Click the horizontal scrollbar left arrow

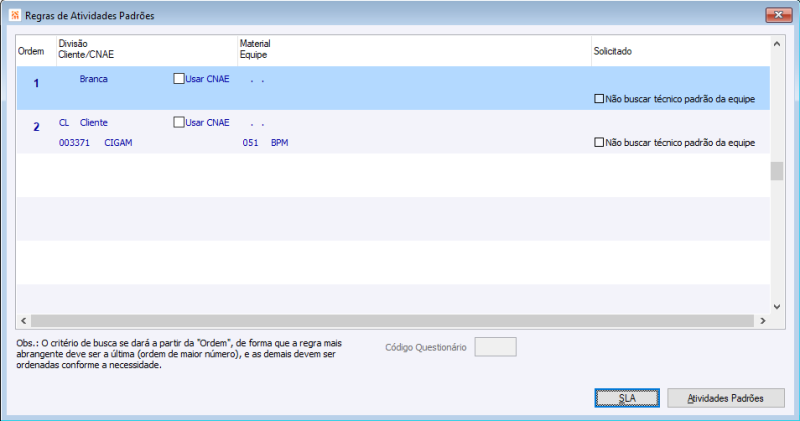tap(23, 321)
